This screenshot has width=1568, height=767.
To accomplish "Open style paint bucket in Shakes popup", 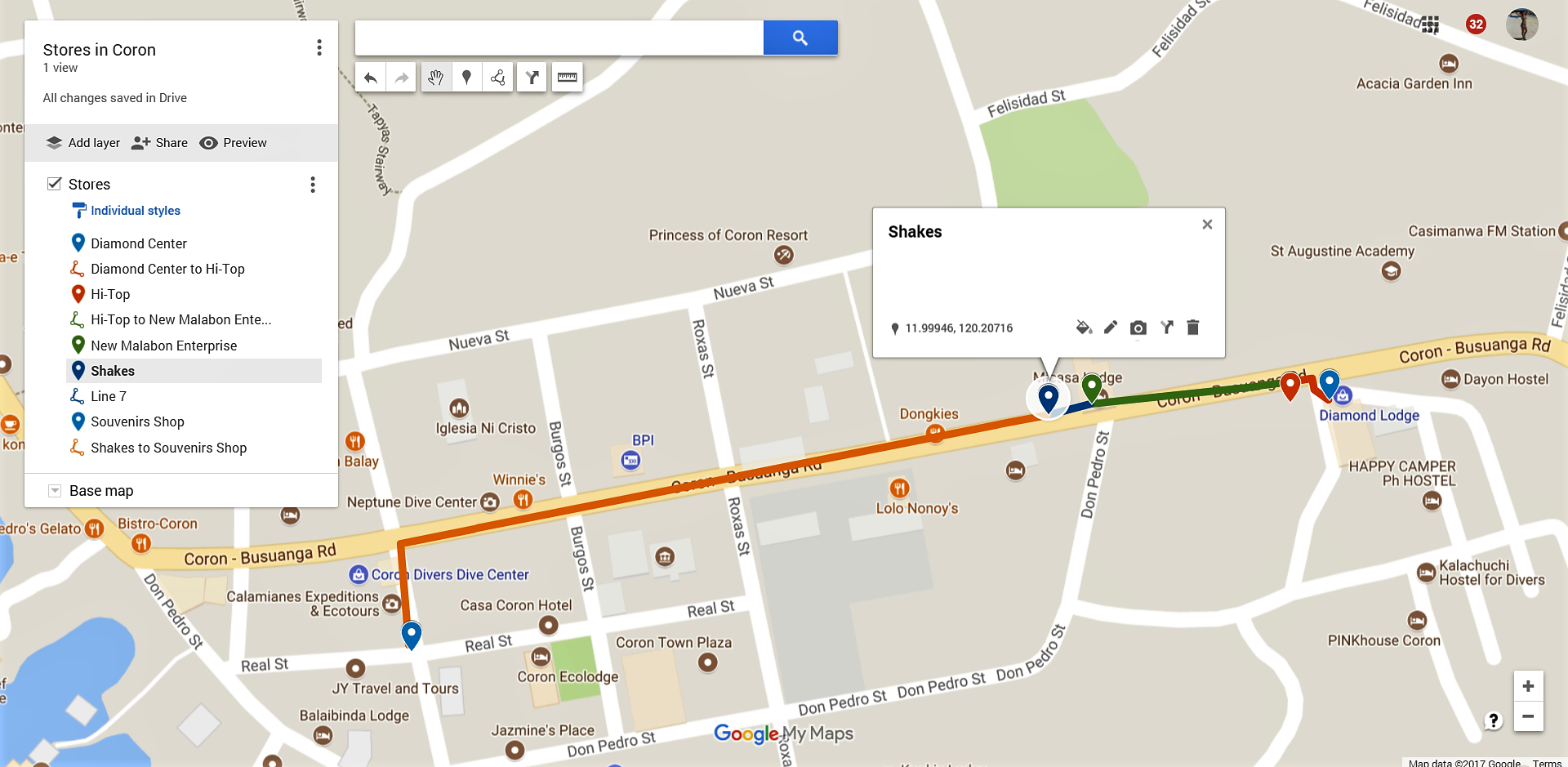I will click(x=1084, y=328).
